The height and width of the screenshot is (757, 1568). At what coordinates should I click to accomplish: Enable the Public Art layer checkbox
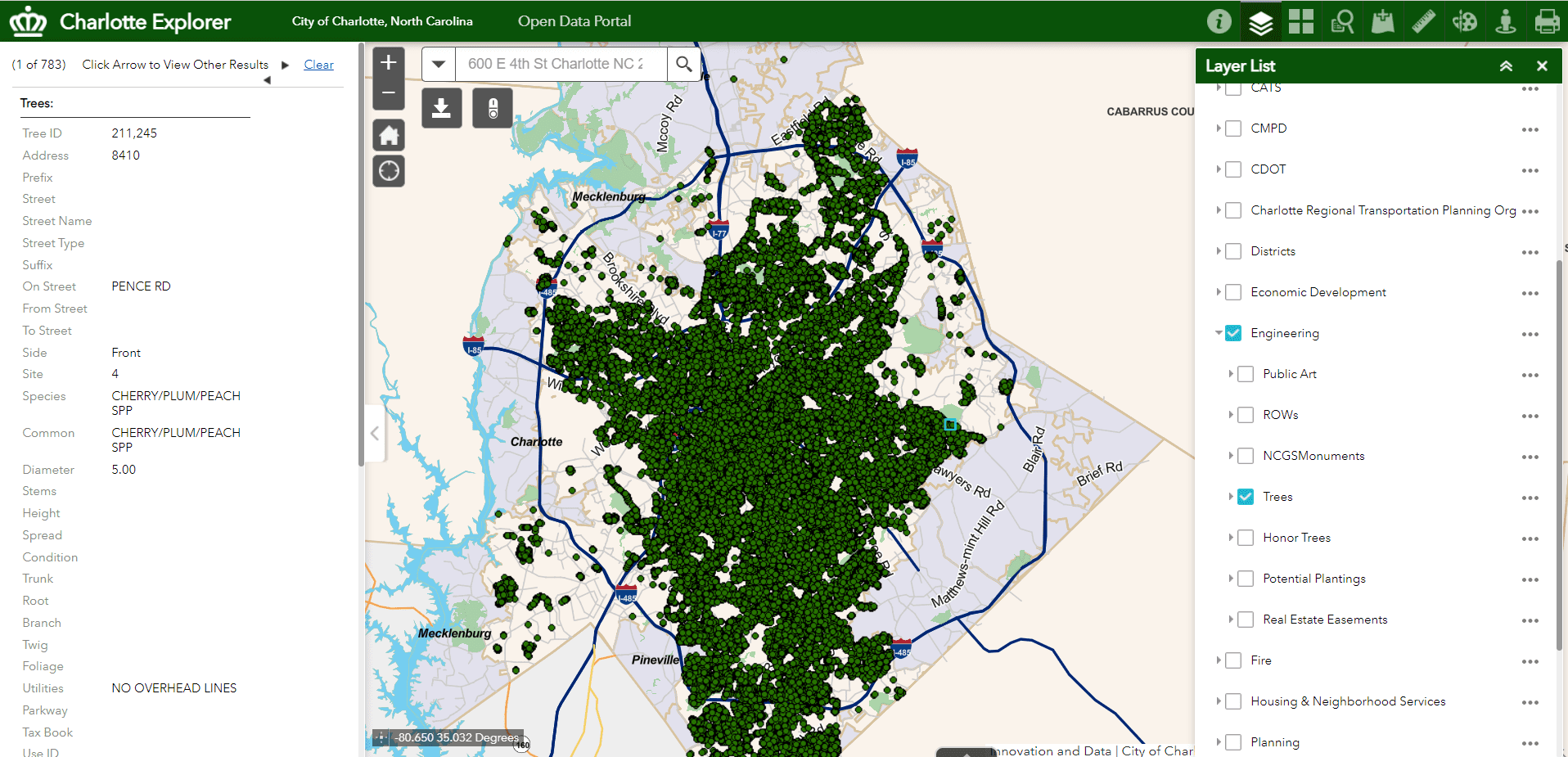click(x=1246, y=374)
